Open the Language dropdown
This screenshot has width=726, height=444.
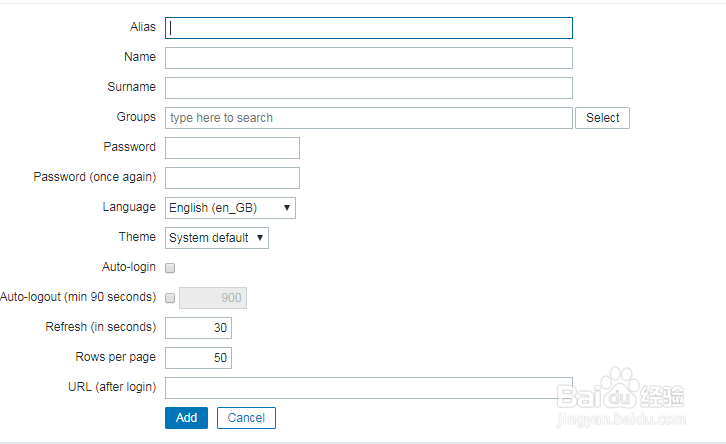tap(230, 208)
